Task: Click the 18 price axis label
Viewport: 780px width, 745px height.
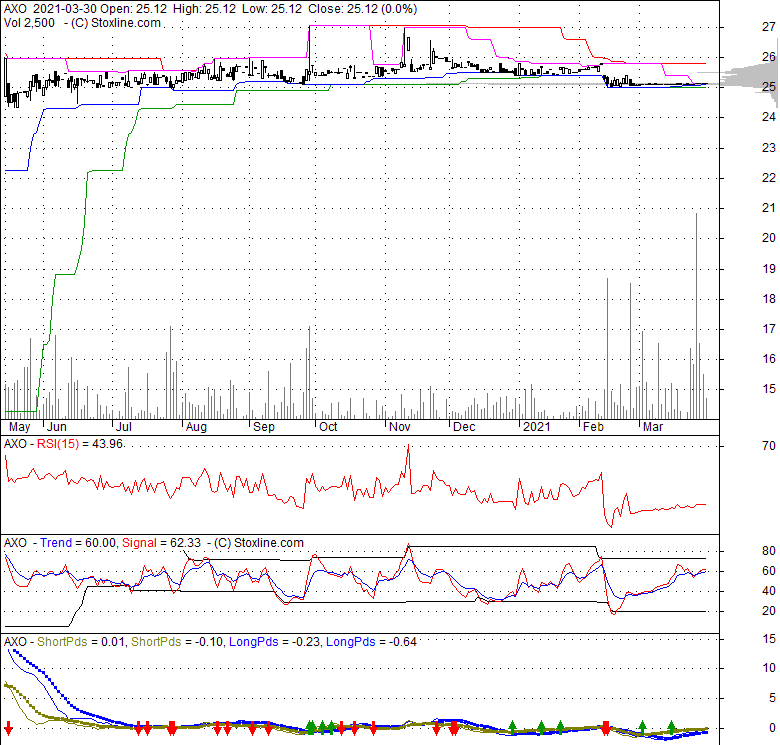Action: point(769,298)
